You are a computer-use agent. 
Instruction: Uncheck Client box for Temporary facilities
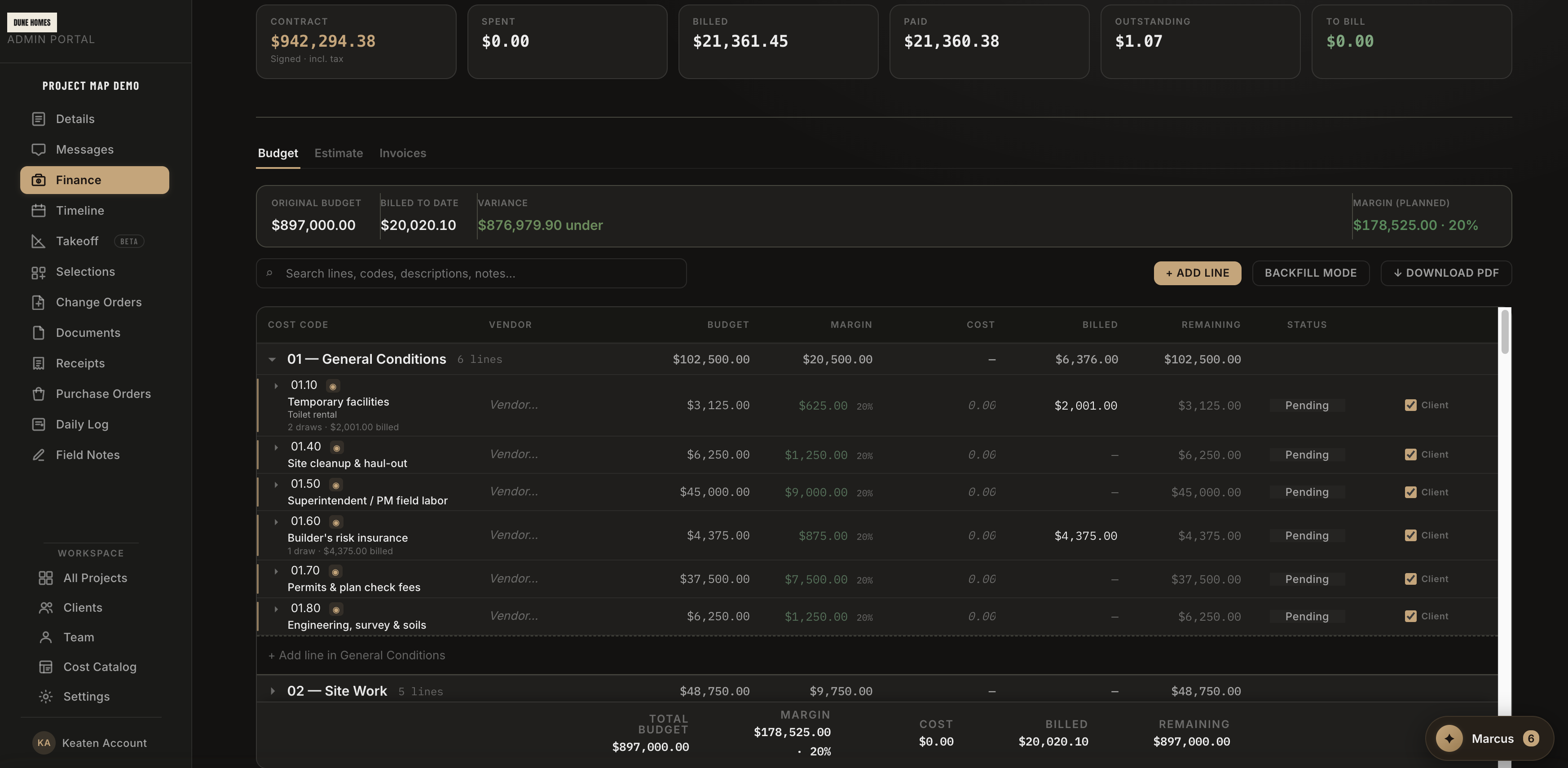tap(1410, 405)
